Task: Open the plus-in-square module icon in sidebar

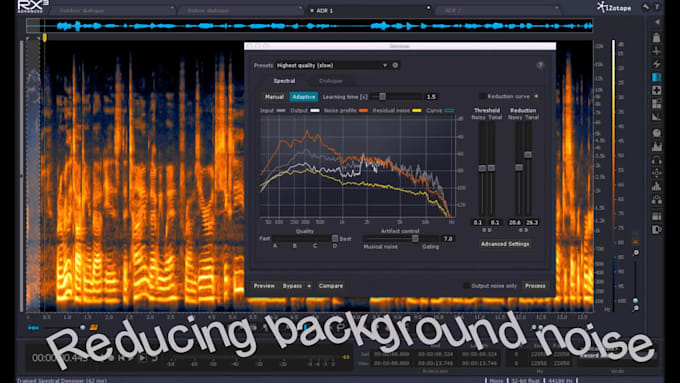Action: pos(657,90)
